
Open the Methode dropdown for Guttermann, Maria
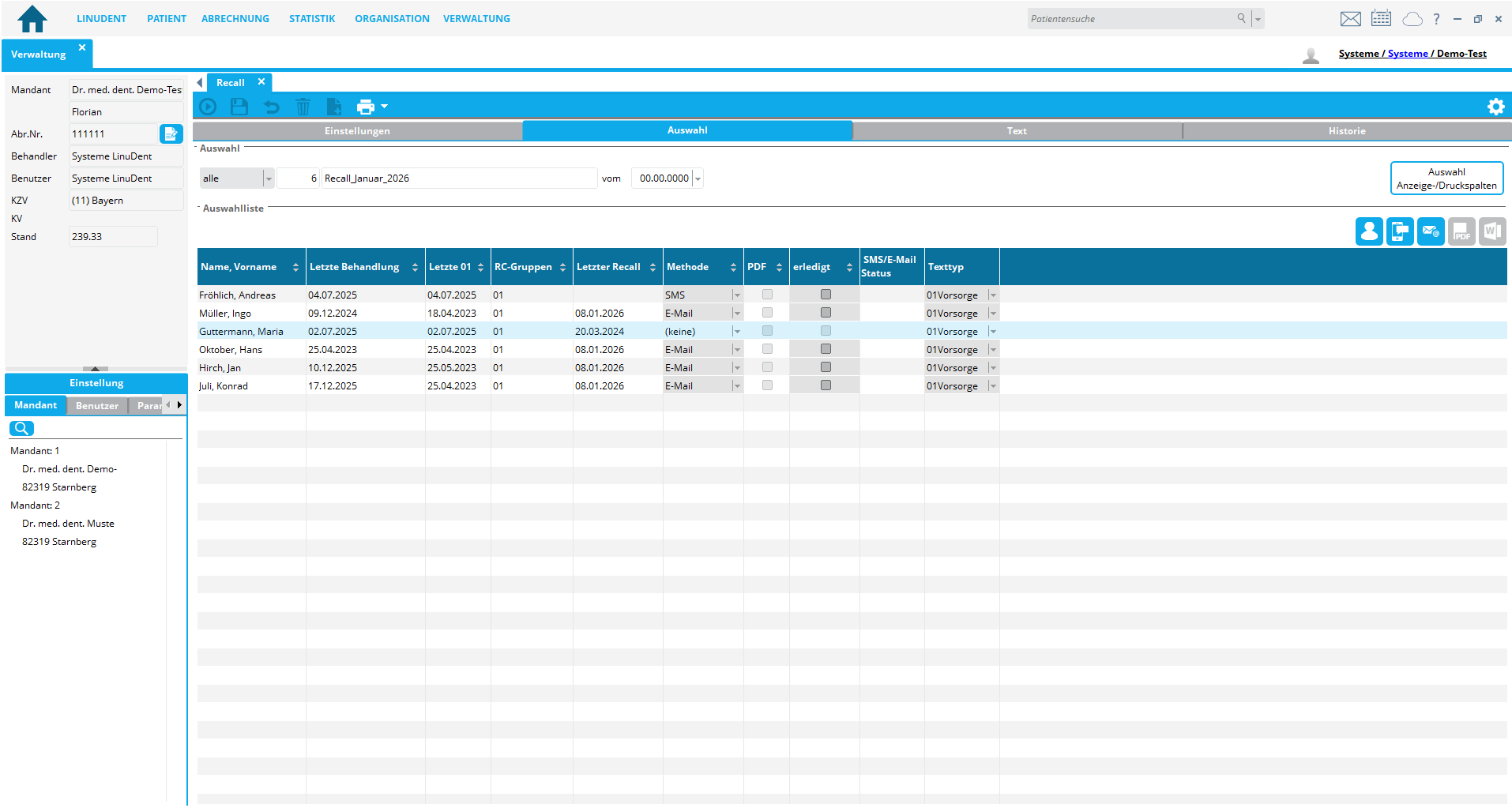pyautogui.click(x=735, y=331)
